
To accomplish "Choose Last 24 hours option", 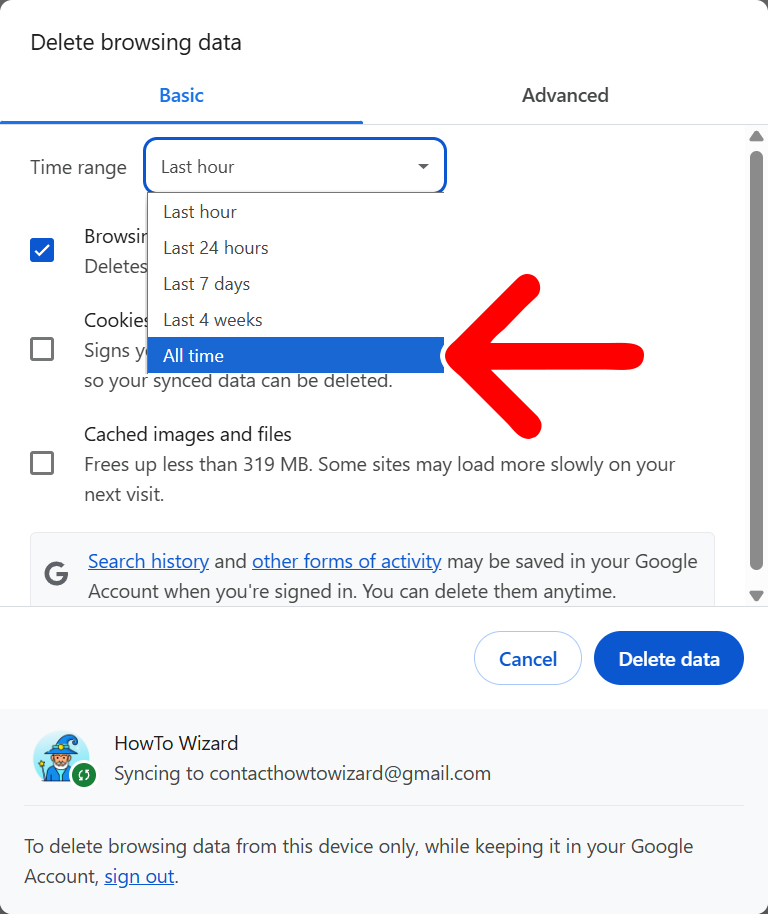I will [295, 248].
